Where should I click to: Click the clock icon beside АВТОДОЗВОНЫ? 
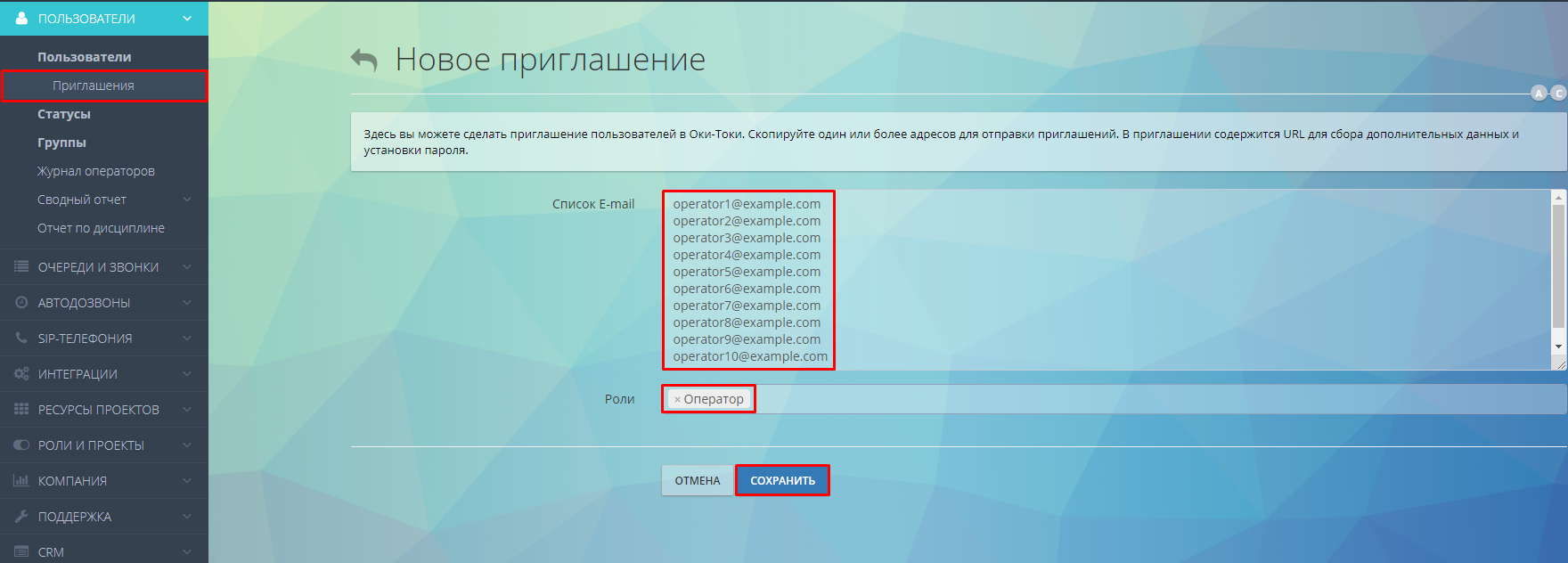click(21, 302)
